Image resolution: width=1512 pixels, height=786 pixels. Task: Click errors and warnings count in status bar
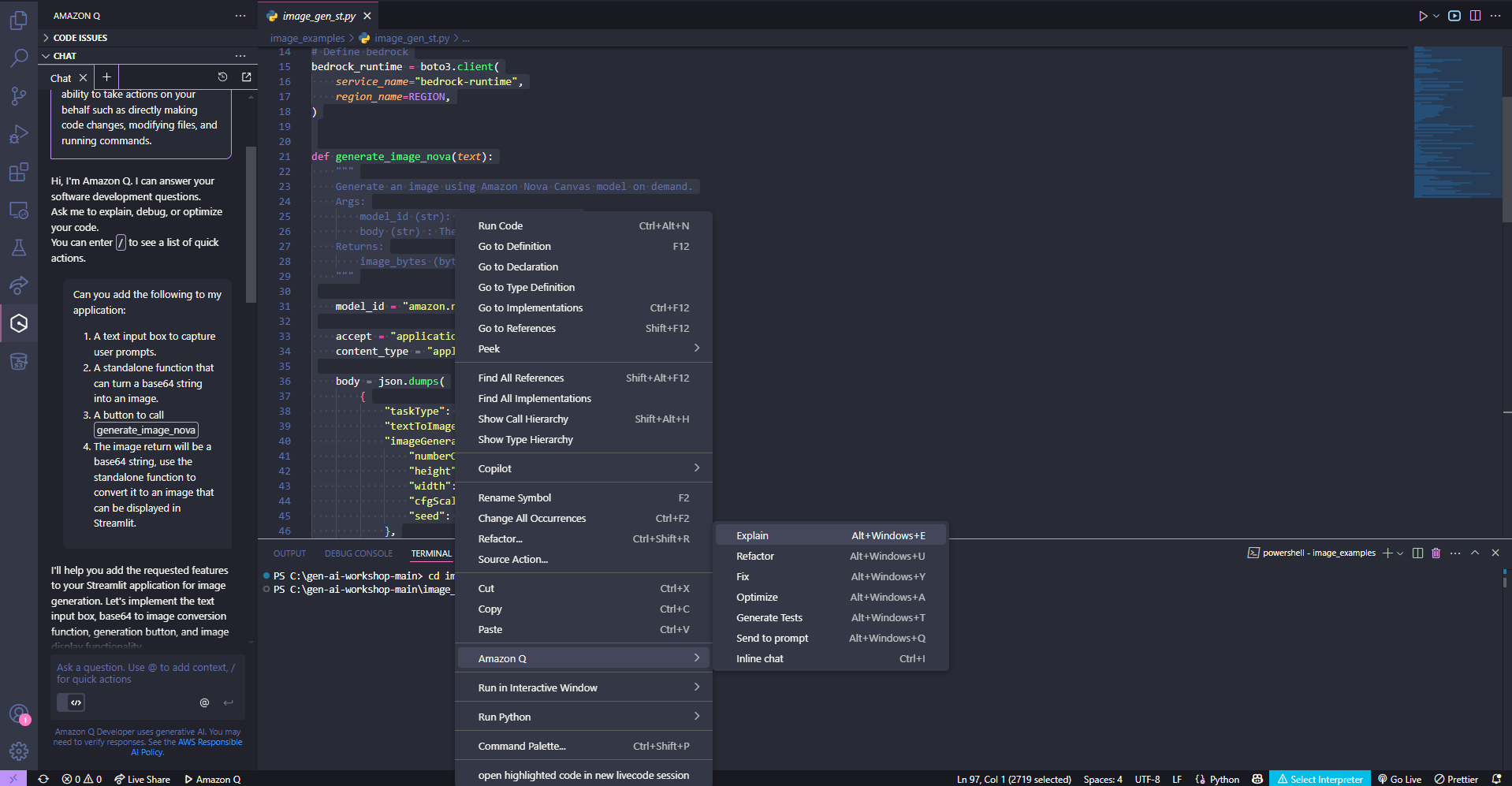(82, 779)
